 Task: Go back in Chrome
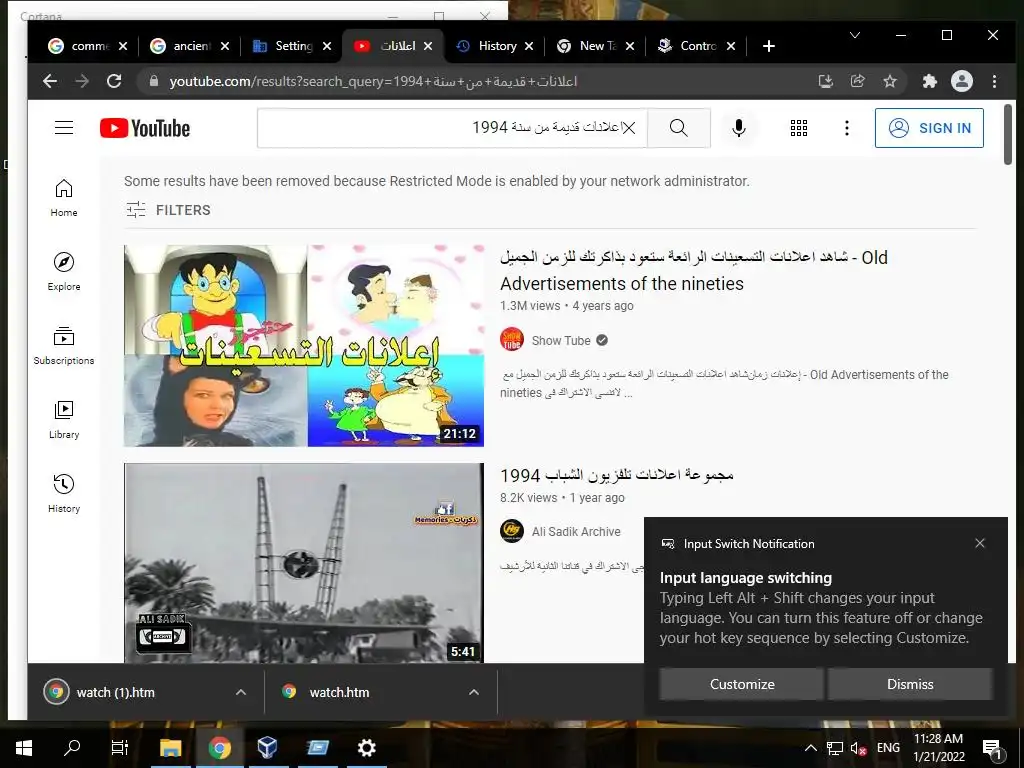pos(50,81)
